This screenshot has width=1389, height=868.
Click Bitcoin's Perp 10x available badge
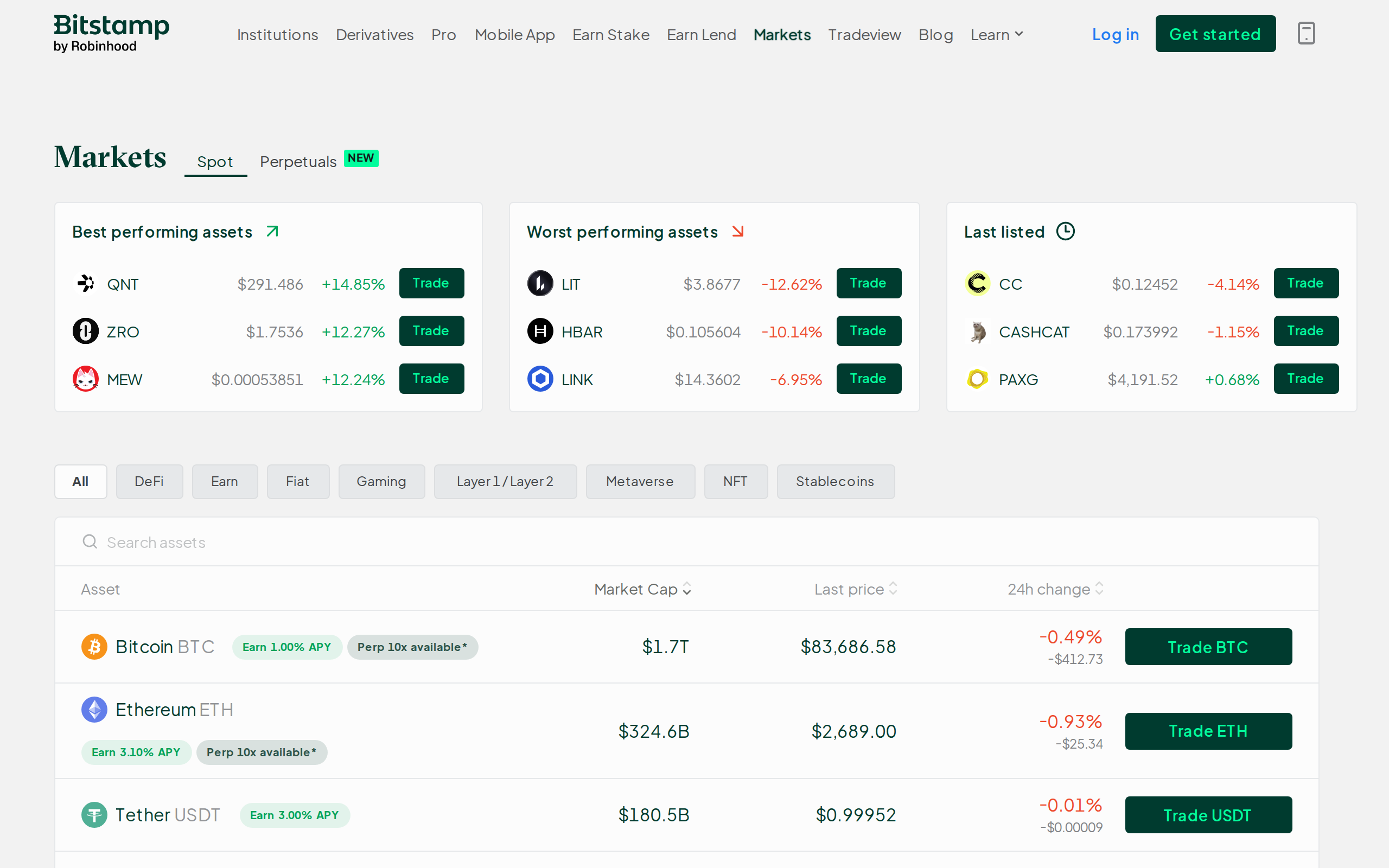412,647
